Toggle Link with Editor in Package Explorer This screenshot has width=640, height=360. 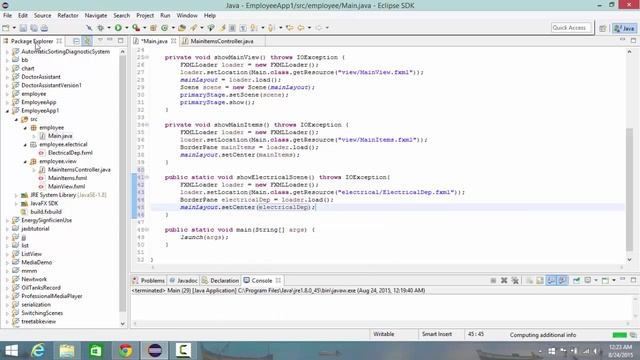pos(87,41)
